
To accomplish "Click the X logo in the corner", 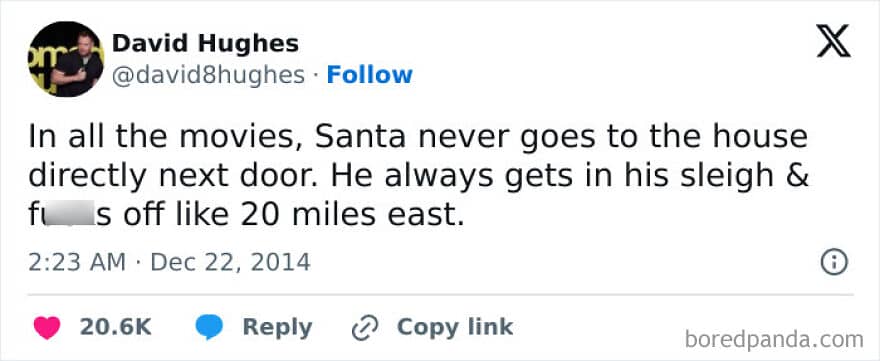I will click(833, 44).
